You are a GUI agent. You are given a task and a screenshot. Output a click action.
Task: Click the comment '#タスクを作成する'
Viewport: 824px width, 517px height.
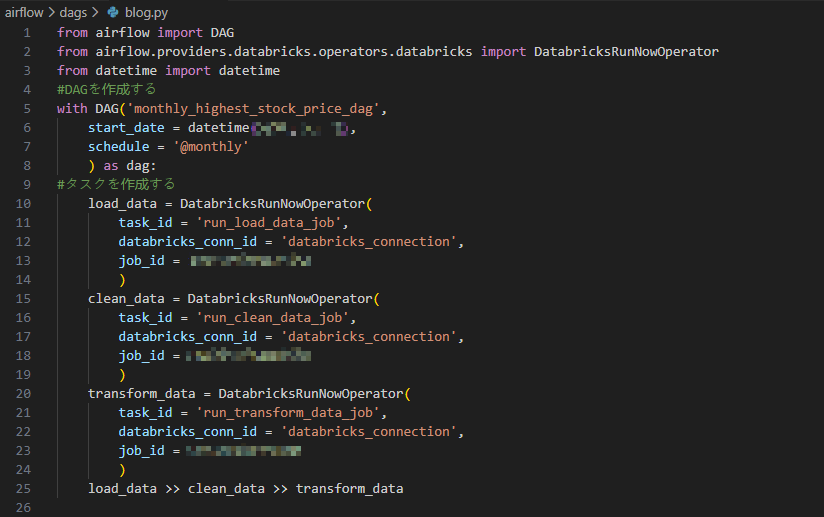coord(116,184)
